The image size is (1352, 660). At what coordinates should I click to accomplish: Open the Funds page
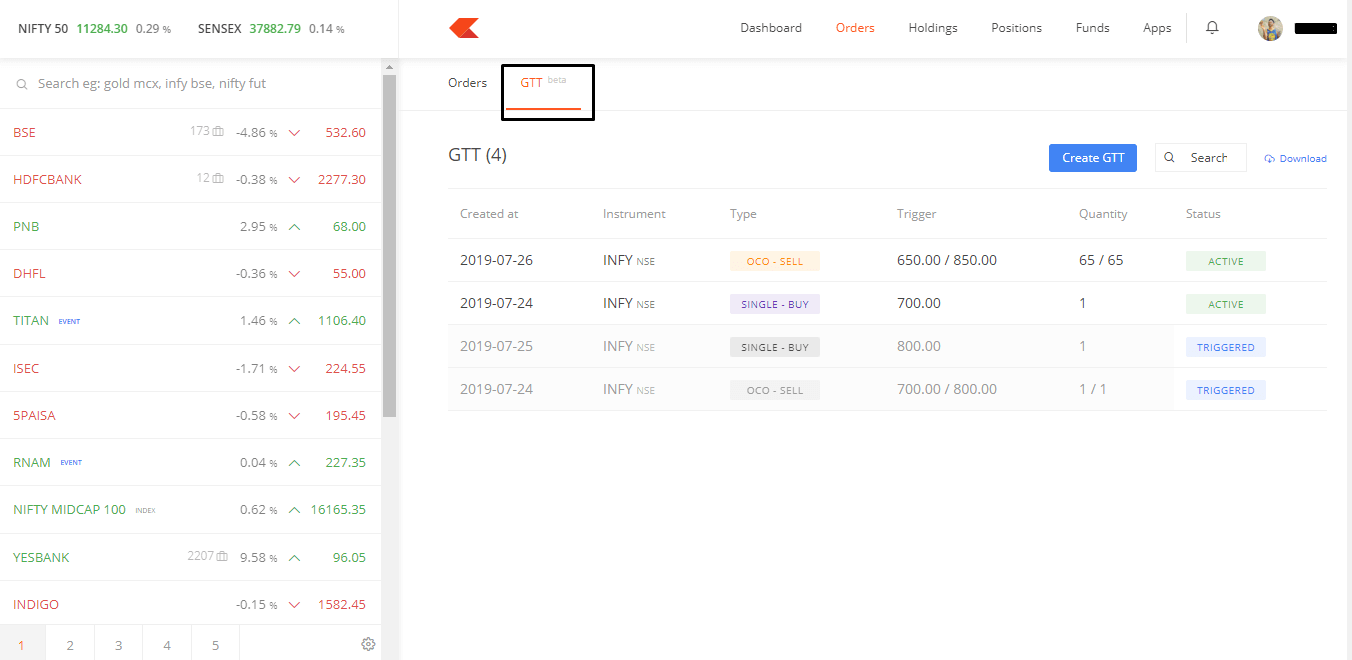click(1092, 28)
